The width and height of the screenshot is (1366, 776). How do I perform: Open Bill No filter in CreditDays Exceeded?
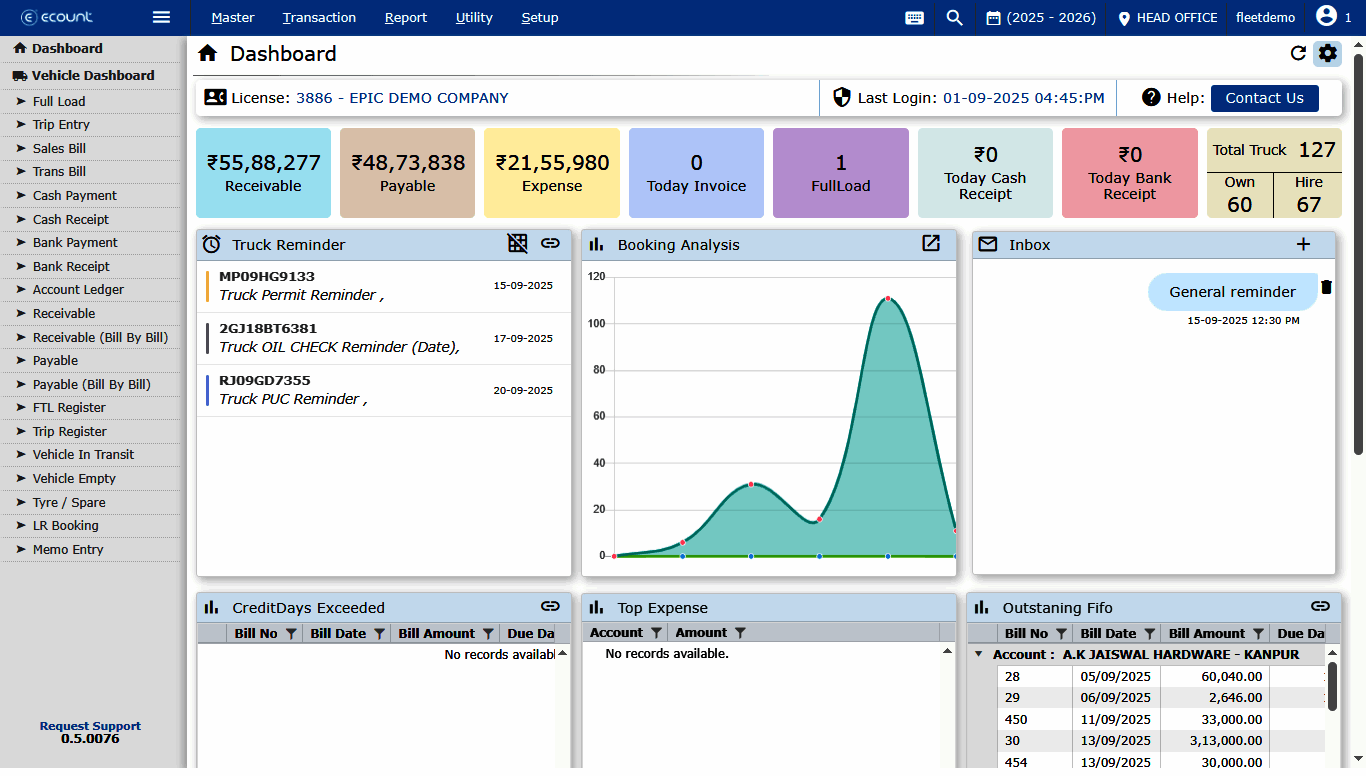(291, 634)
